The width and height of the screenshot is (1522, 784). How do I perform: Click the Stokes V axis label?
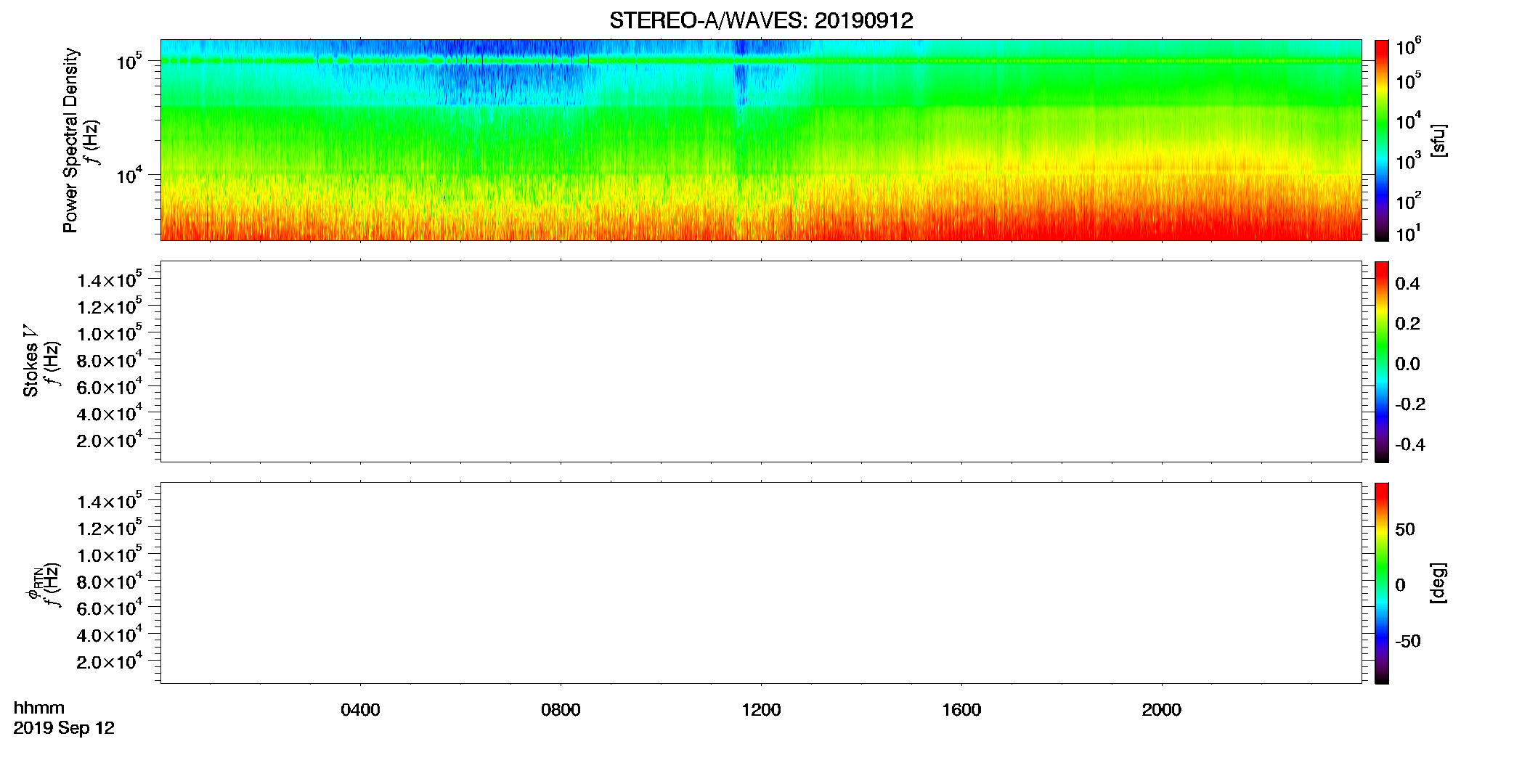coord(31,360)
